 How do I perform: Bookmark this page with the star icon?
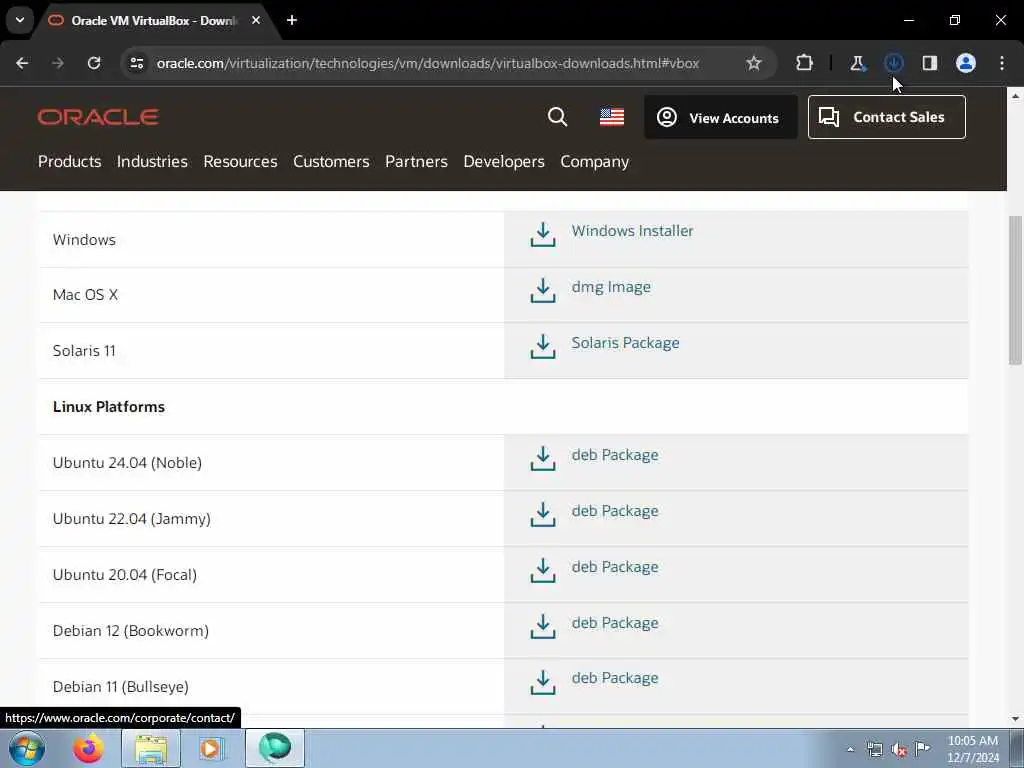pyautogui.click(x=754, y=63)
